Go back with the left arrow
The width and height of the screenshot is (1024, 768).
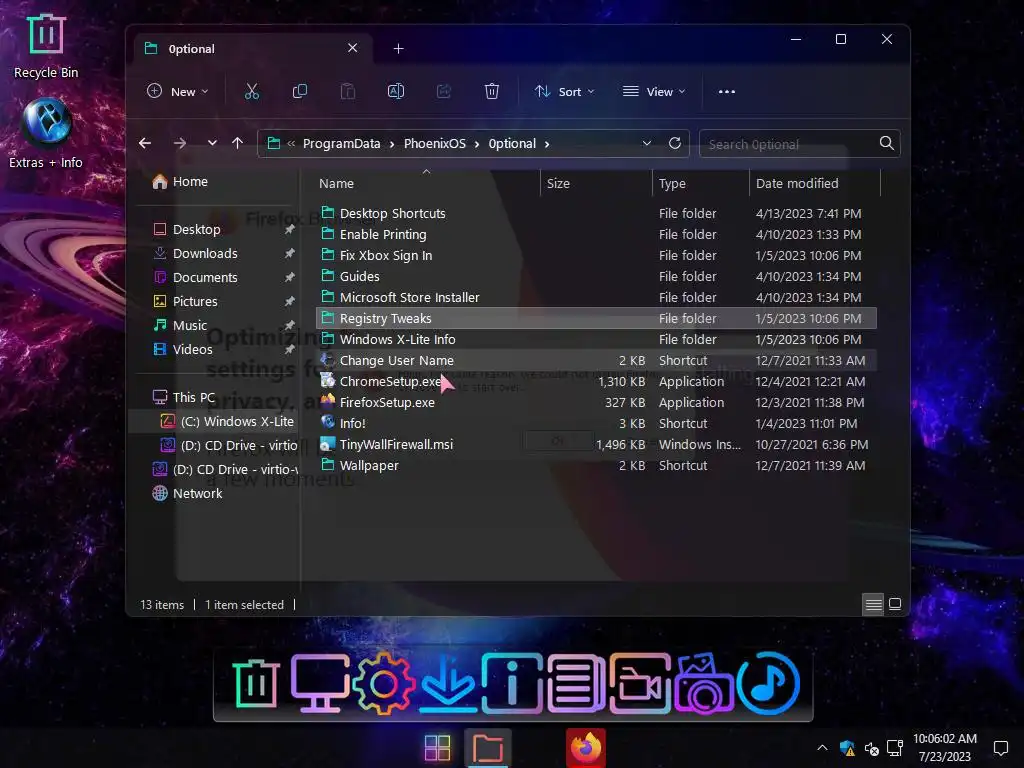click(x=145, y=143)
